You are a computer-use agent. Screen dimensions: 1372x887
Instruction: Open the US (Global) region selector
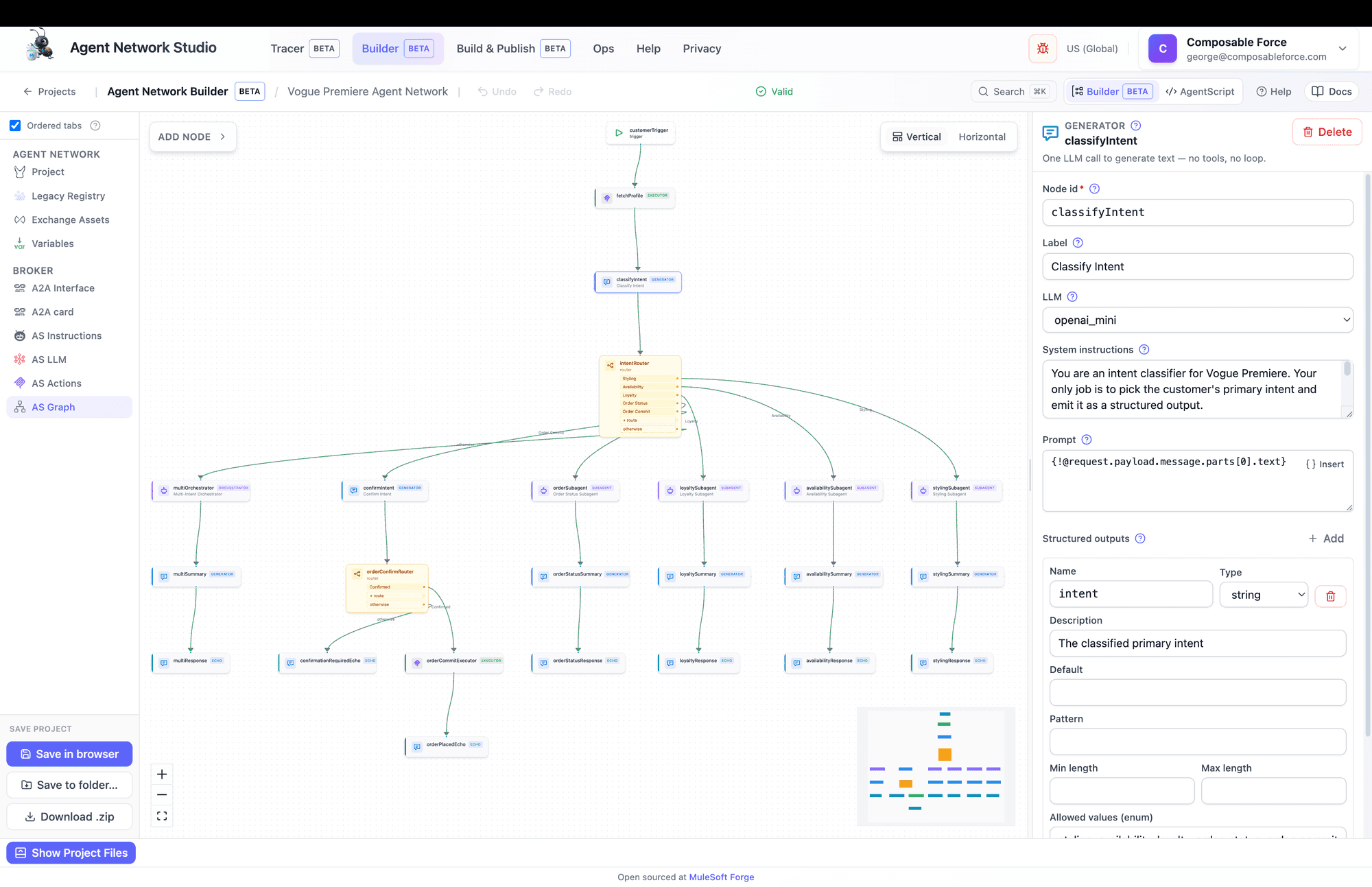(1092, 49)
